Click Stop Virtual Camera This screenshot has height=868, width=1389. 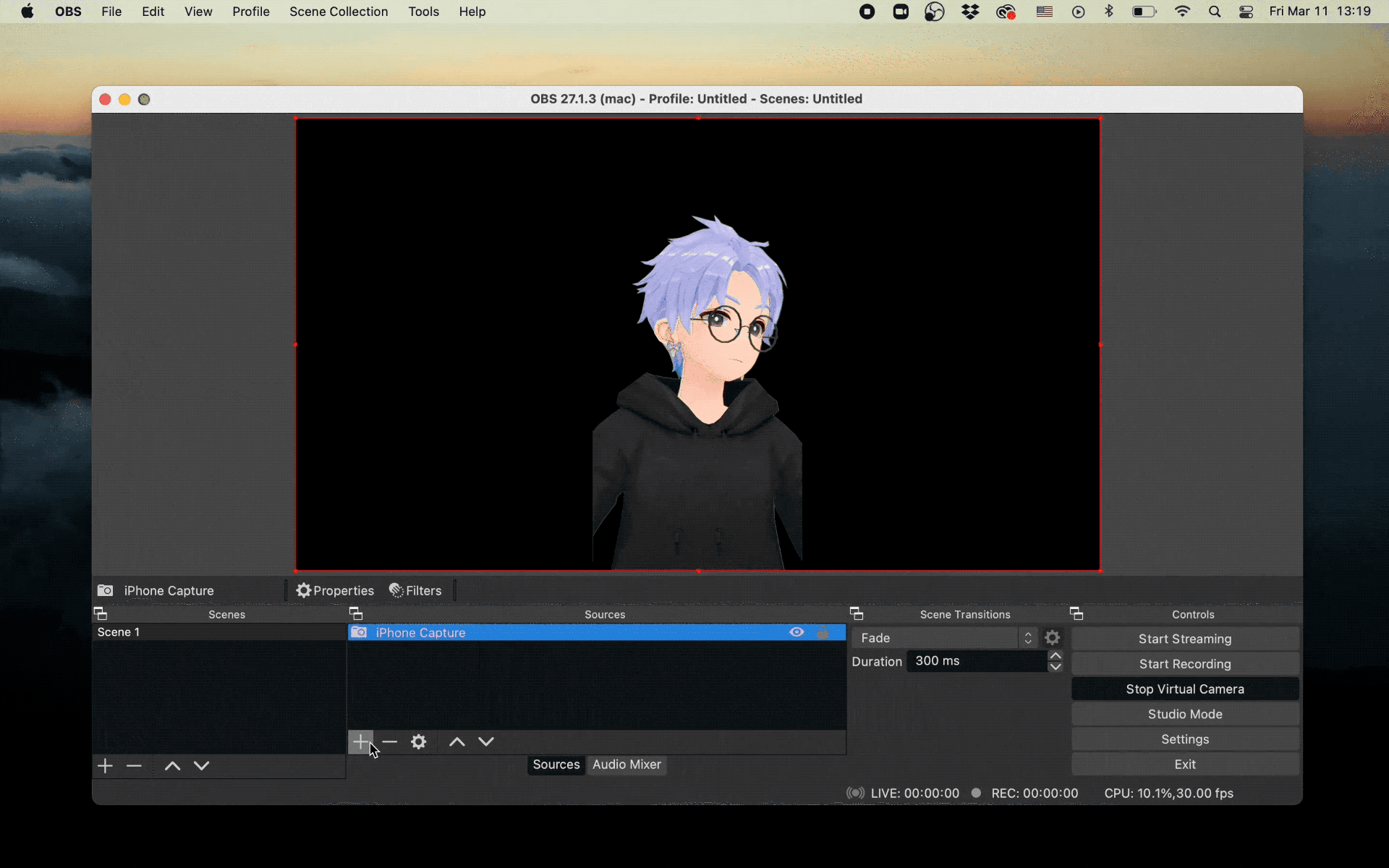(x=1184, y=689)
